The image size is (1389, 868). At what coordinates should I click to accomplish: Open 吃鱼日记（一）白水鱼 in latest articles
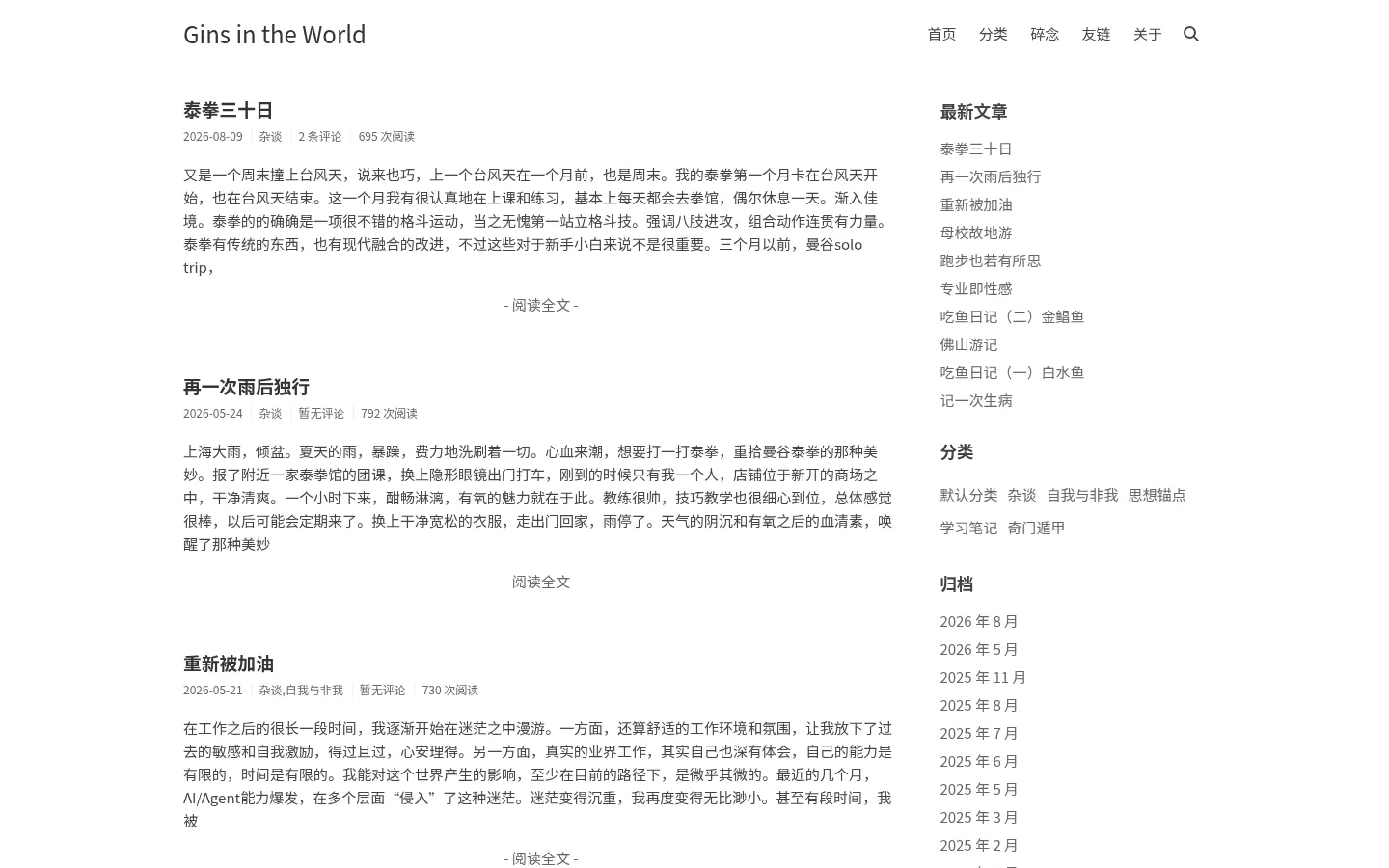coord(1013,372)
